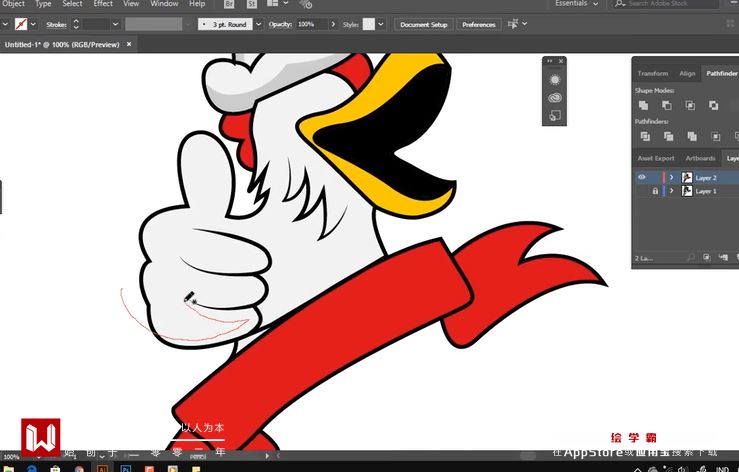Open the Help menu
739x472 pixels.
pyautogui.click(x=197, y=4)
